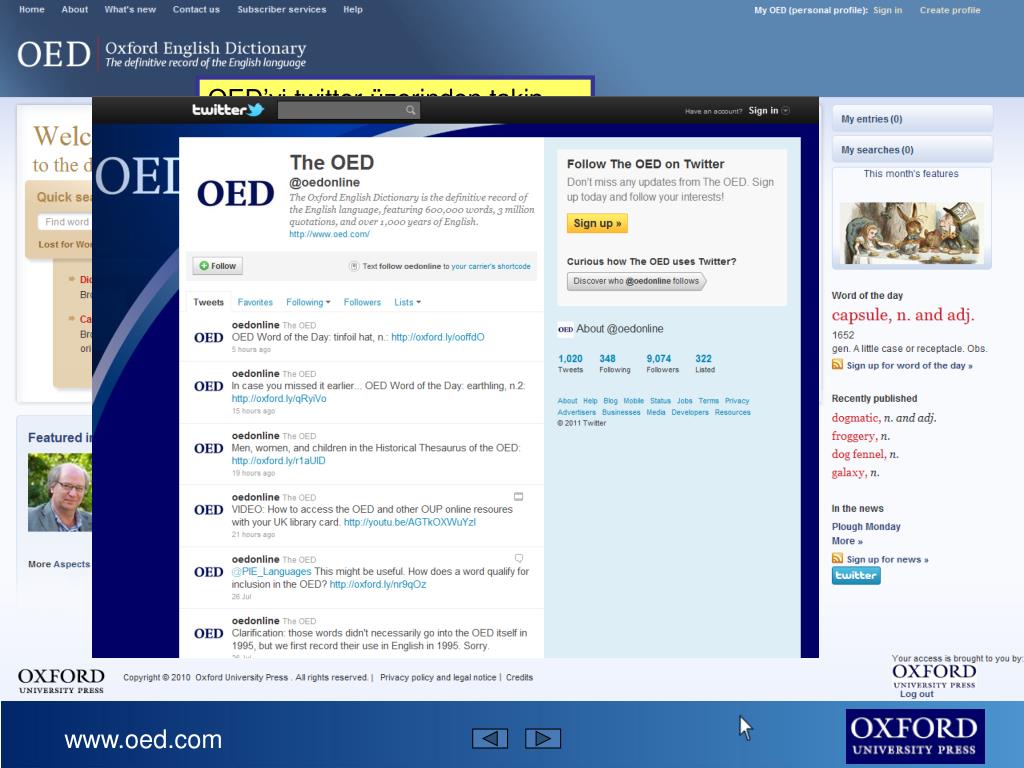Open Home in OED top menu
Screen dimensions: 1024x768
pyautogui.click(x=32, y=10)
